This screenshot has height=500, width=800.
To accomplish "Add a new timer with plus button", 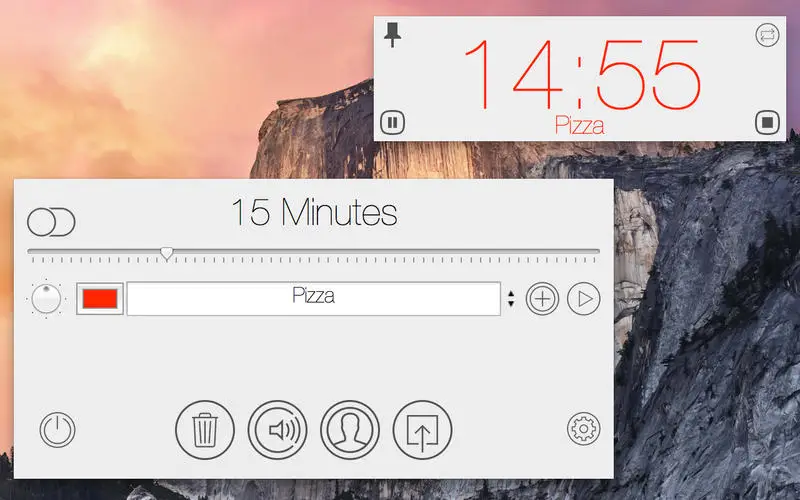I will 542,298.
